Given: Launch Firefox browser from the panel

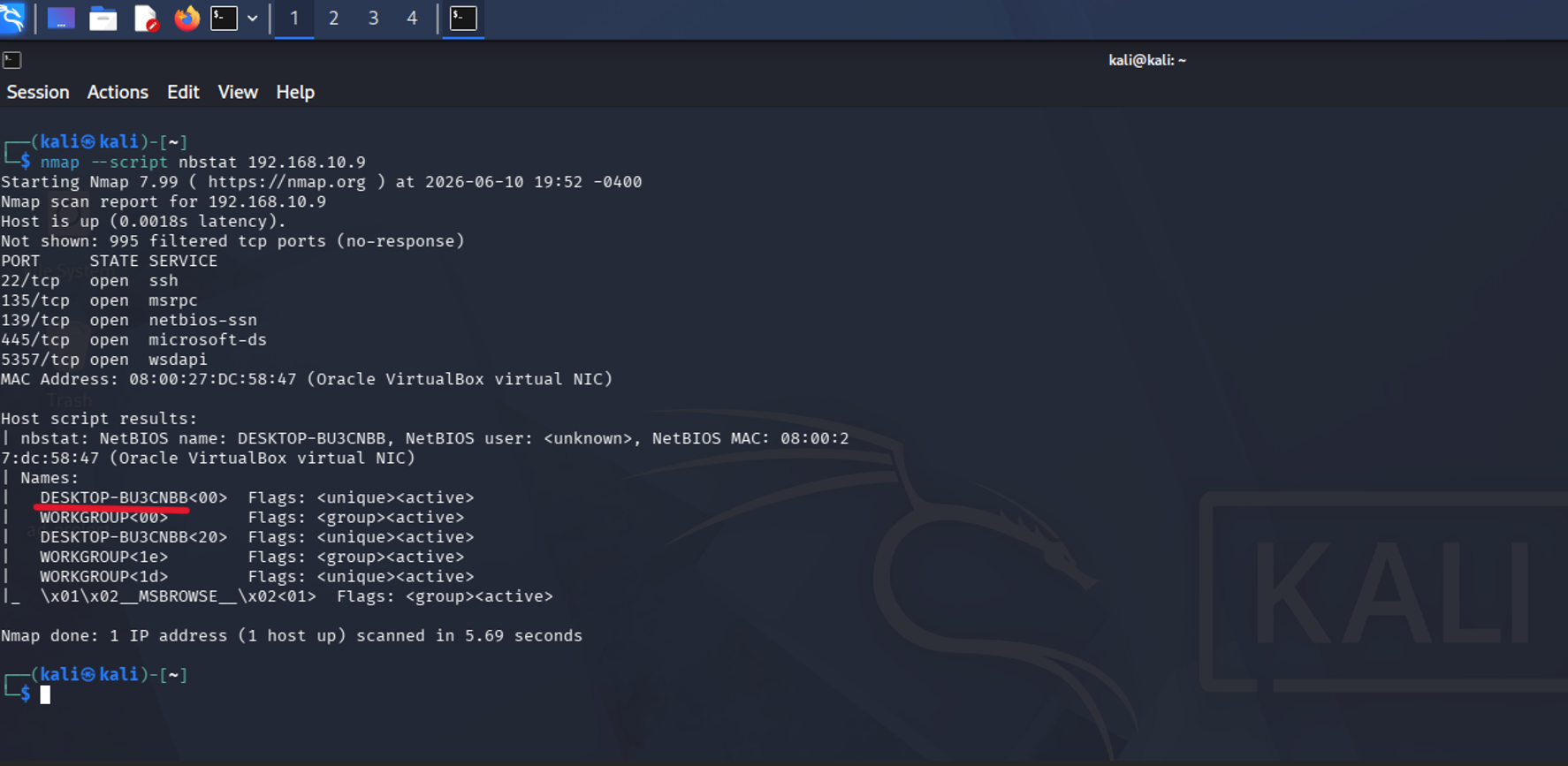Looking at the screenshot, I should pos(186,19).
